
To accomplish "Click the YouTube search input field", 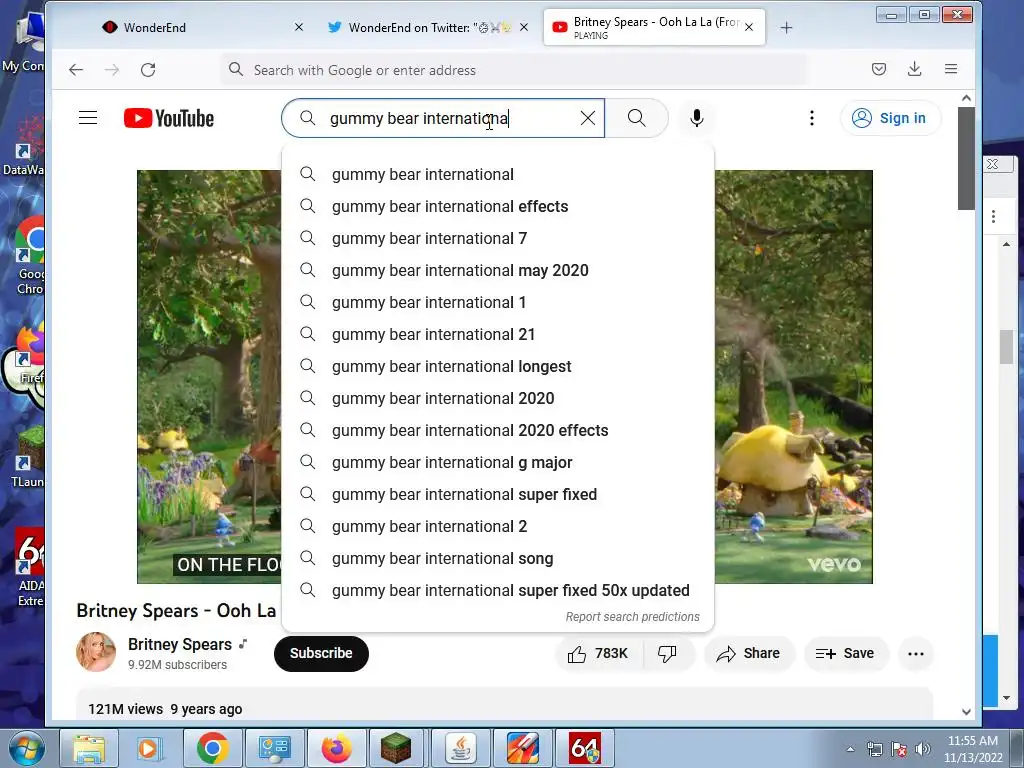I will (x=444, y=118).
